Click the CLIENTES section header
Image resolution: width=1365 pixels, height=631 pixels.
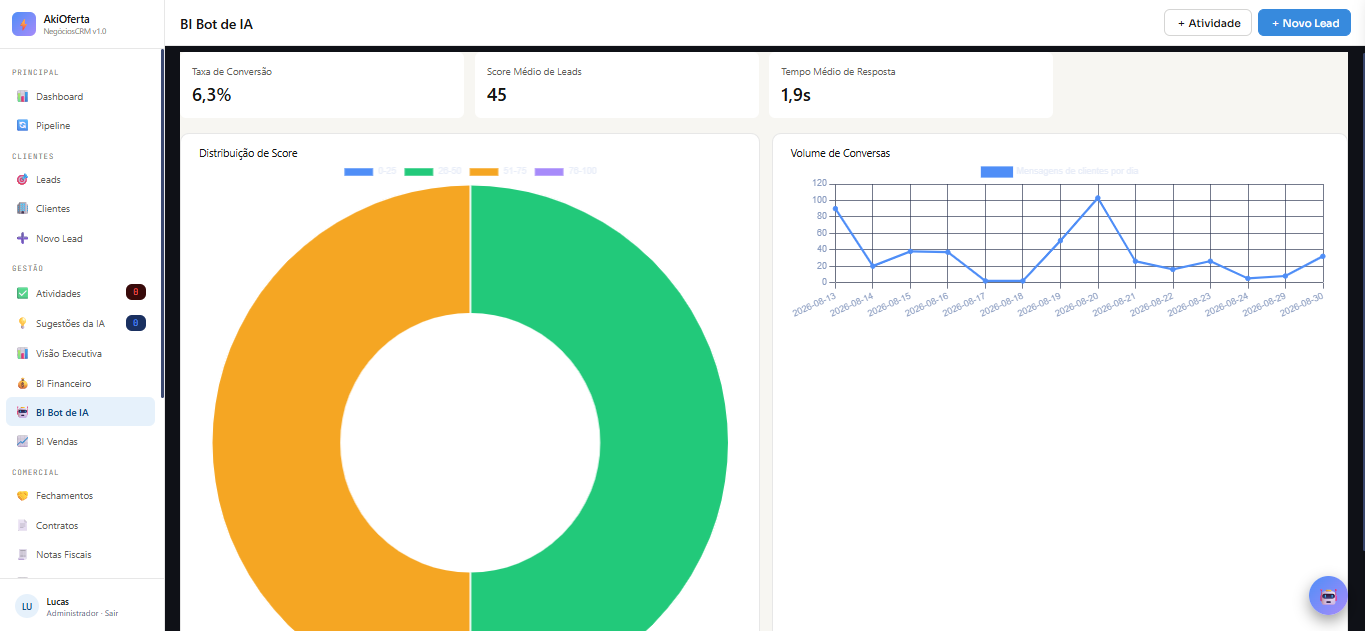33,156
